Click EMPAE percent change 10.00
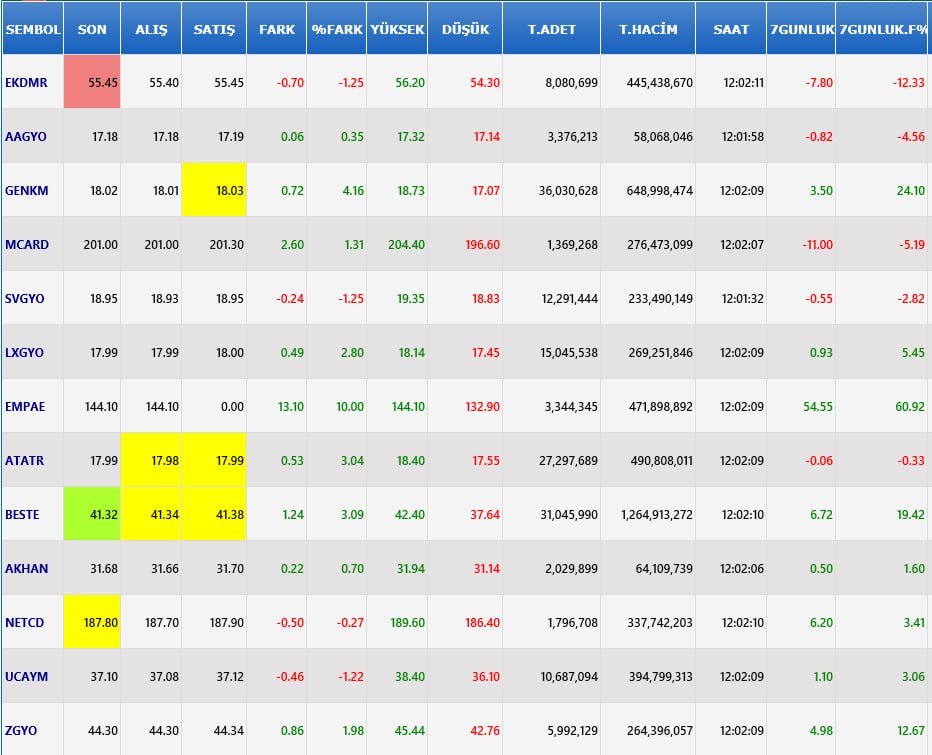Viewport: 932px width, 755px height. [x=350, y=407]
